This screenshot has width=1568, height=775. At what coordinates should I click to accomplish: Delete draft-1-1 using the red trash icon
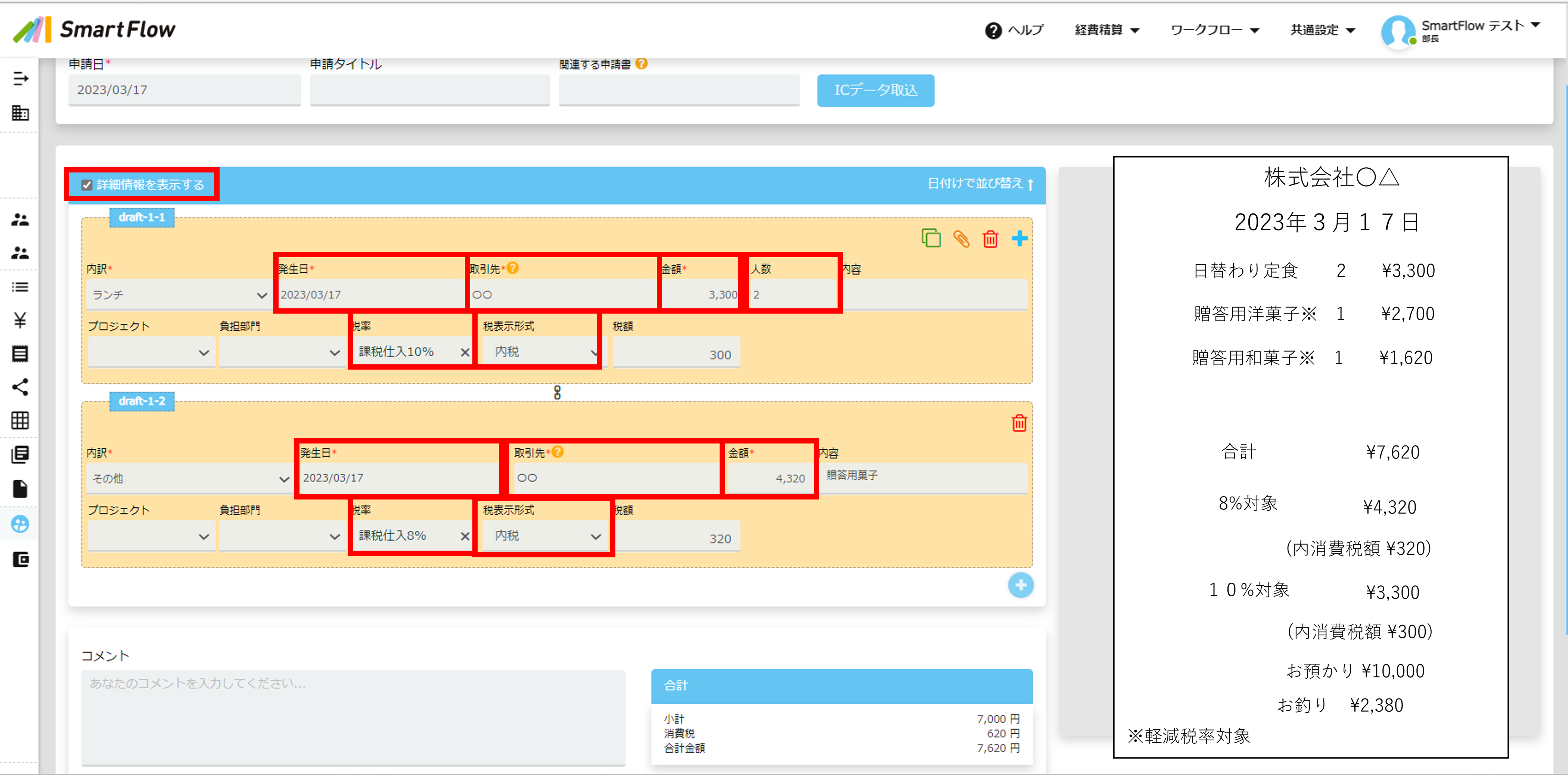tap(990, 239)
